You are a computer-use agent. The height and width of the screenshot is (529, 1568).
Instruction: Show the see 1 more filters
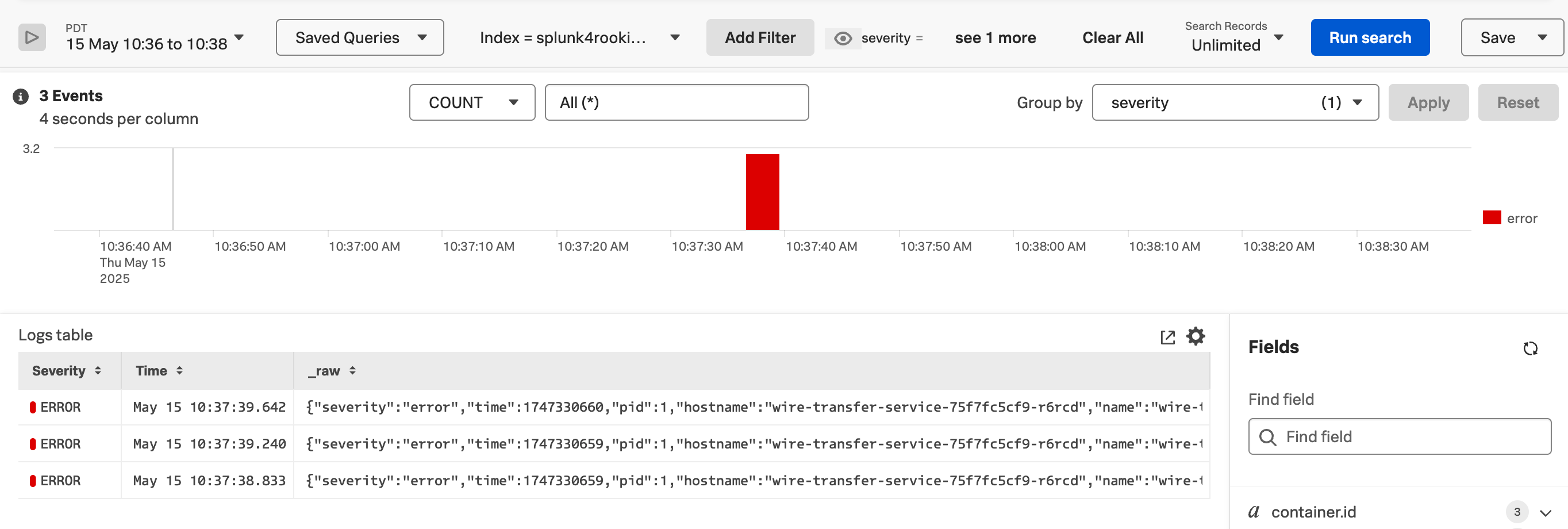pos(995,38)
